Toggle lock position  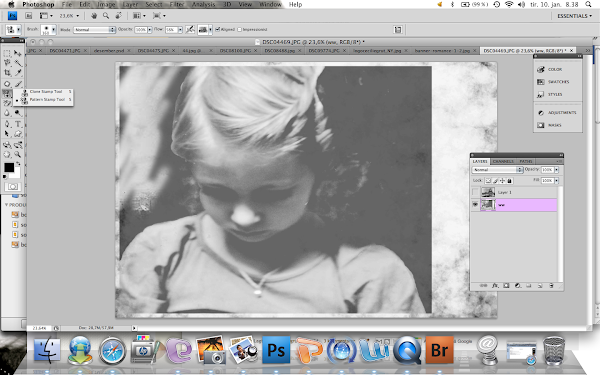(x=502, y=181)
